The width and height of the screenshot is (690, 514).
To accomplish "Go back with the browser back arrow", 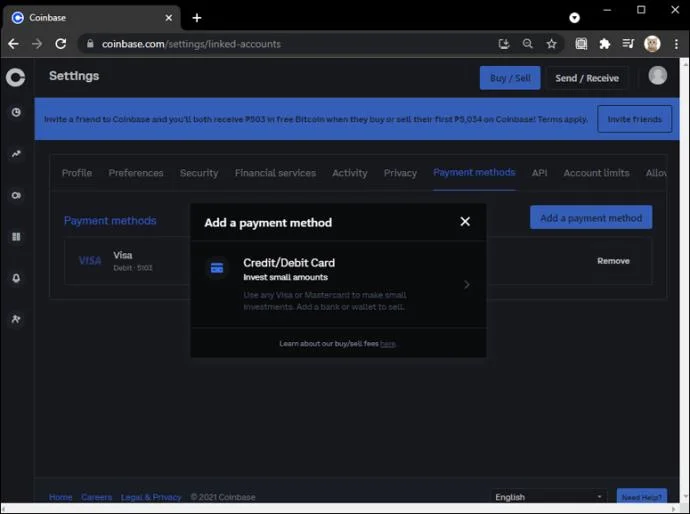I will (x=13, y=44).
